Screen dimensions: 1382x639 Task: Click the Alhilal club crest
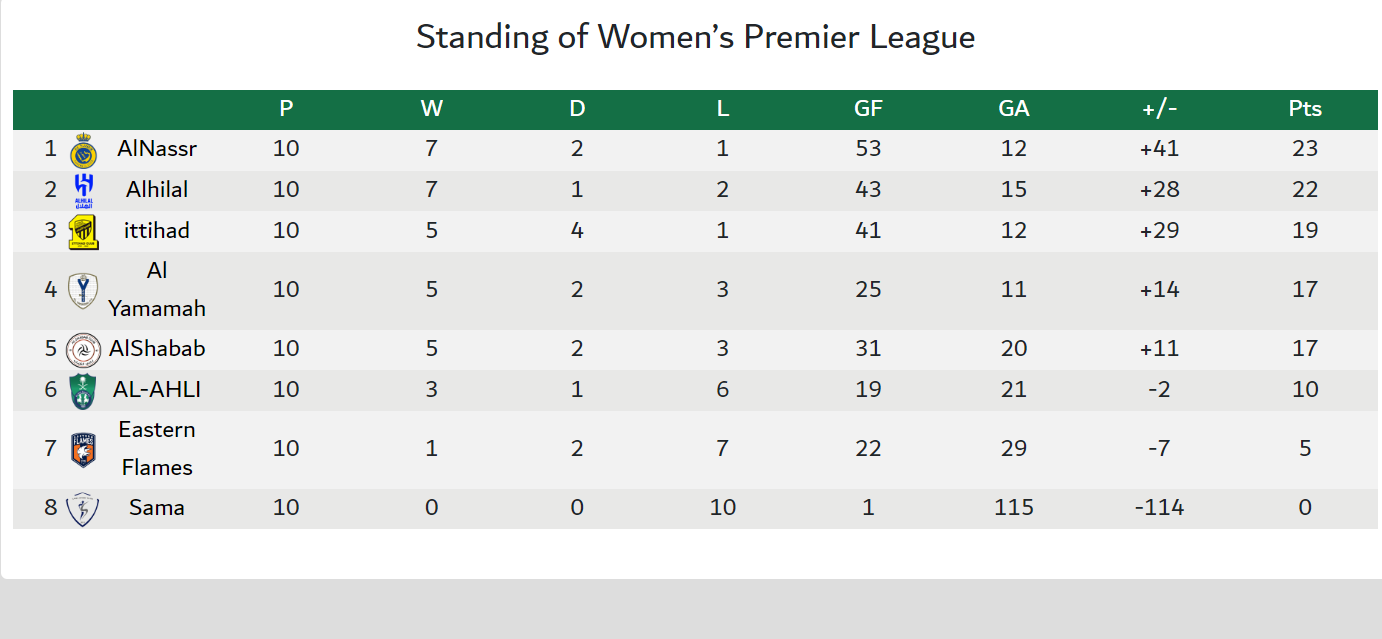[x=83, y=190]
